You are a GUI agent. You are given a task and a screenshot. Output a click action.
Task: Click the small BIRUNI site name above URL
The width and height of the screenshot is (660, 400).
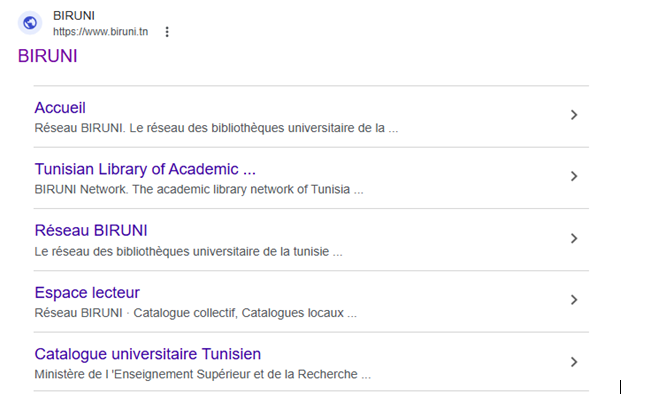tap(73, 16)
